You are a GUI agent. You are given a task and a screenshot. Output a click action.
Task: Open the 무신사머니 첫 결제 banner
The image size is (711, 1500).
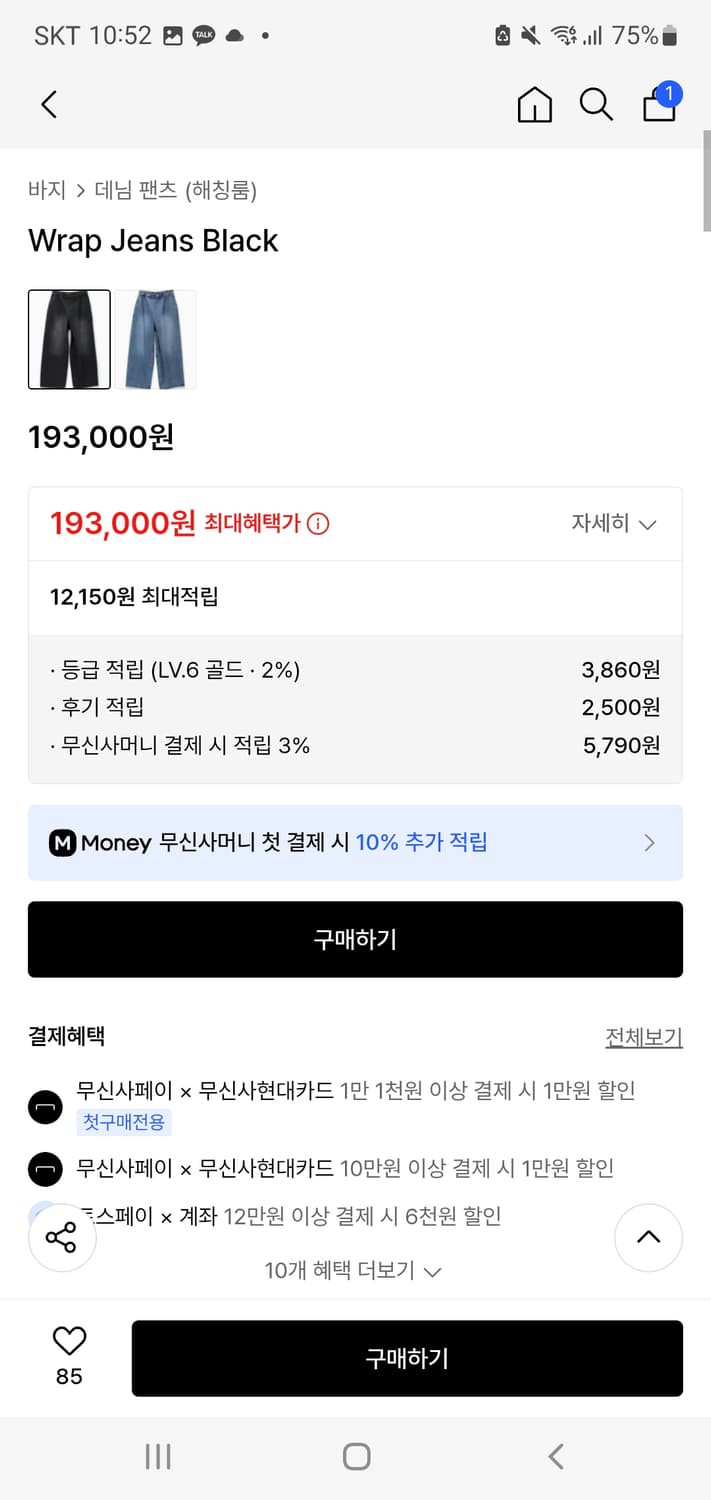coord(355,843)
